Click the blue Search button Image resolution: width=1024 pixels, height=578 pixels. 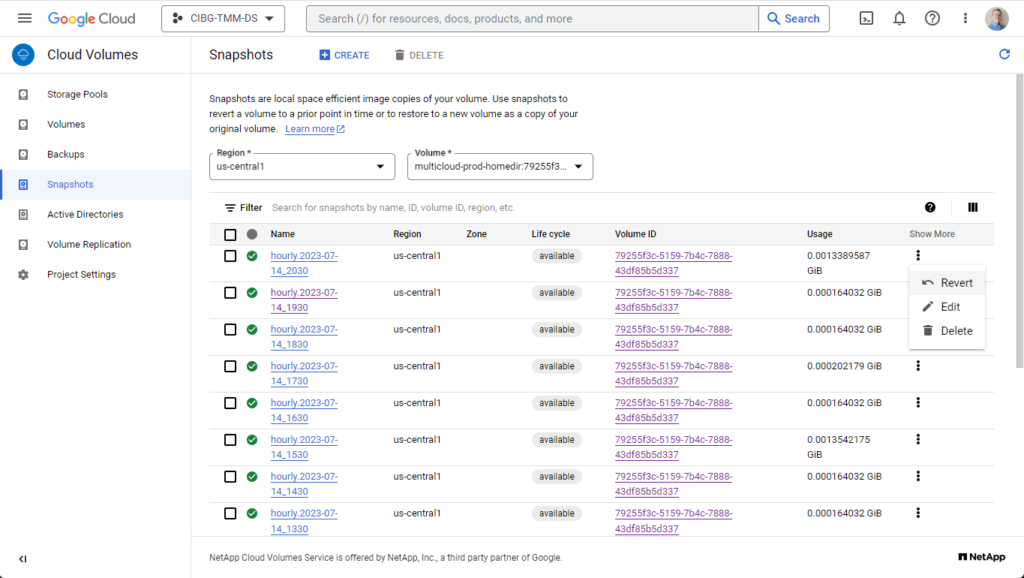tap(794, 18)
